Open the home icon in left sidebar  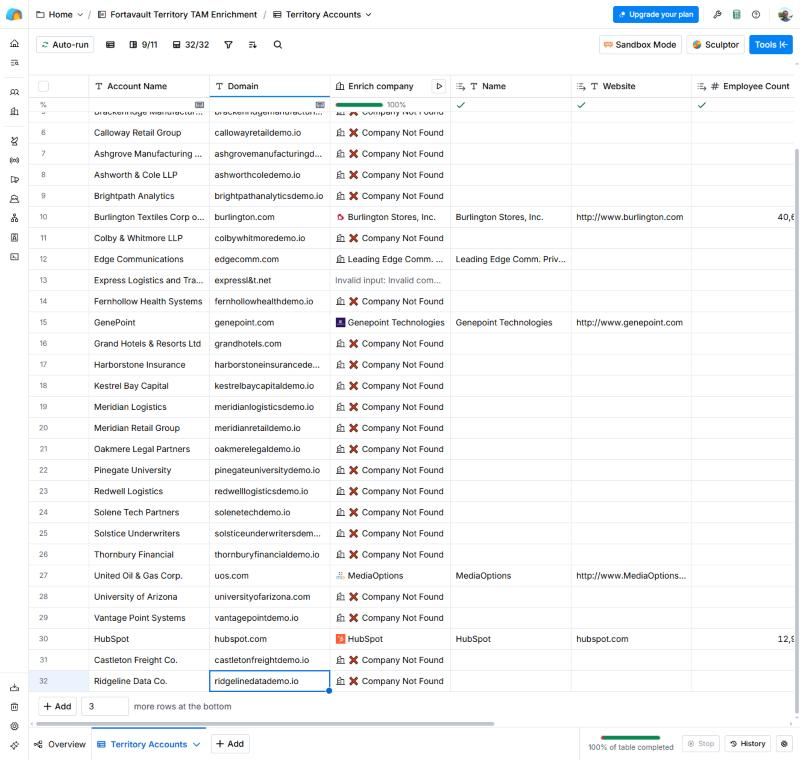14,43
